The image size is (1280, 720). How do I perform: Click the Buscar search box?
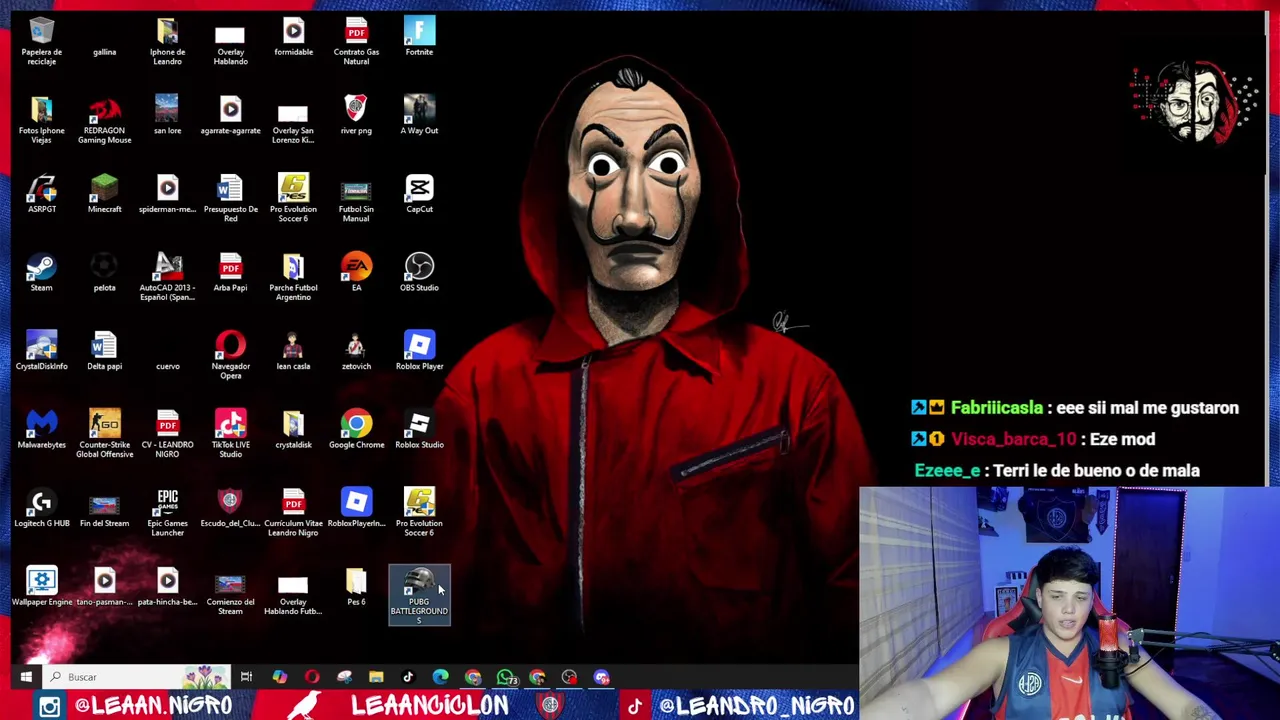pyautogui.click(x=135, y=677)
